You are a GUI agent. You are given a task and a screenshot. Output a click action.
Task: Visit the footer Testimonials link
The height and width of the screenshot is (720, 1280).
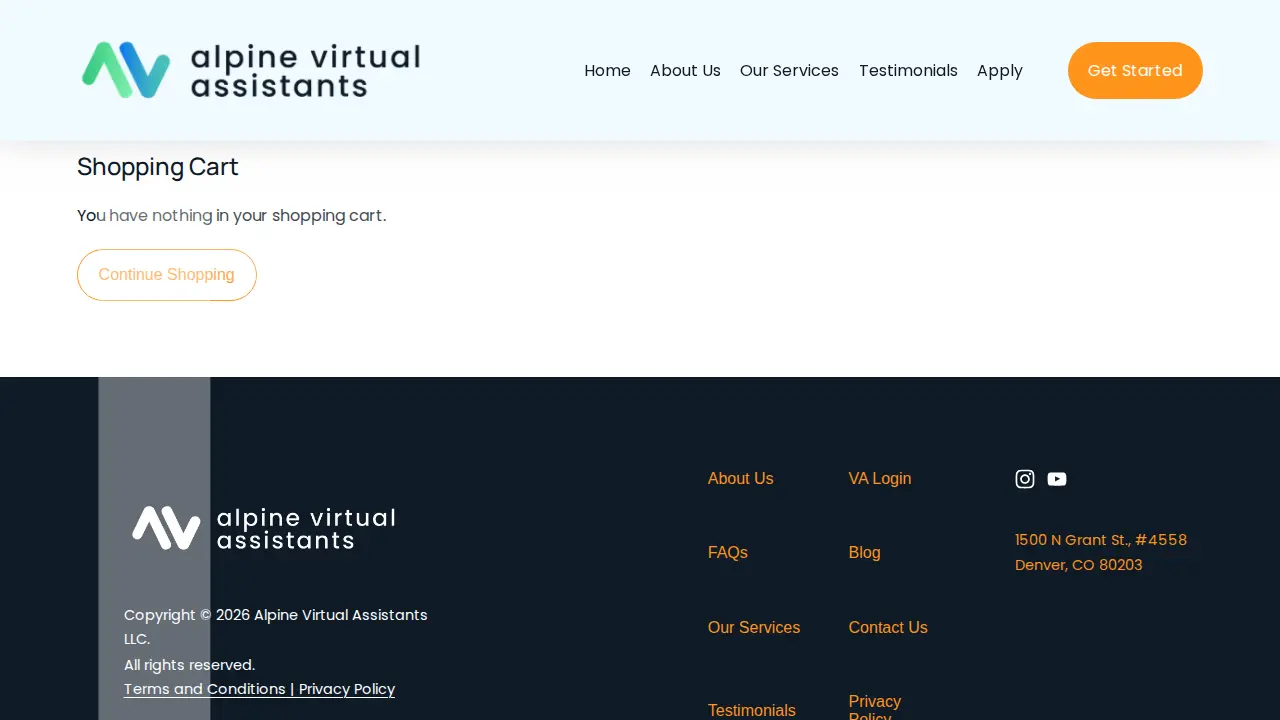pos(752,710)
